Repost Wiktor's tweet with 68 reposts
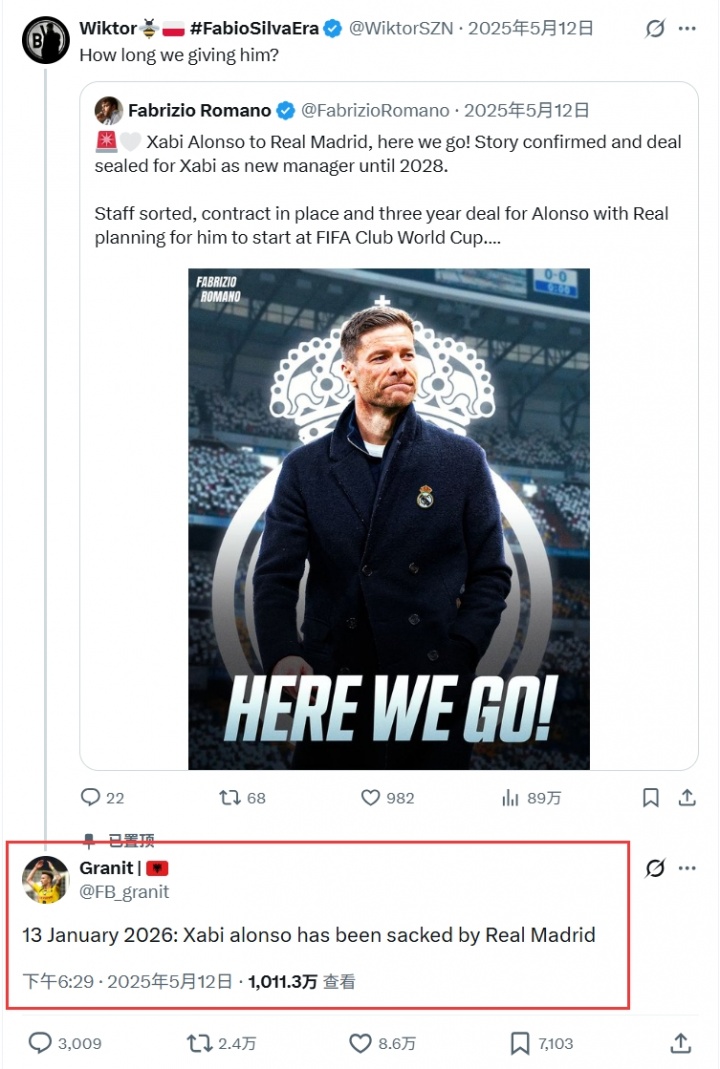Image resolution: width=720 pixels, height=1069 pixels. (x=229, y=797)
